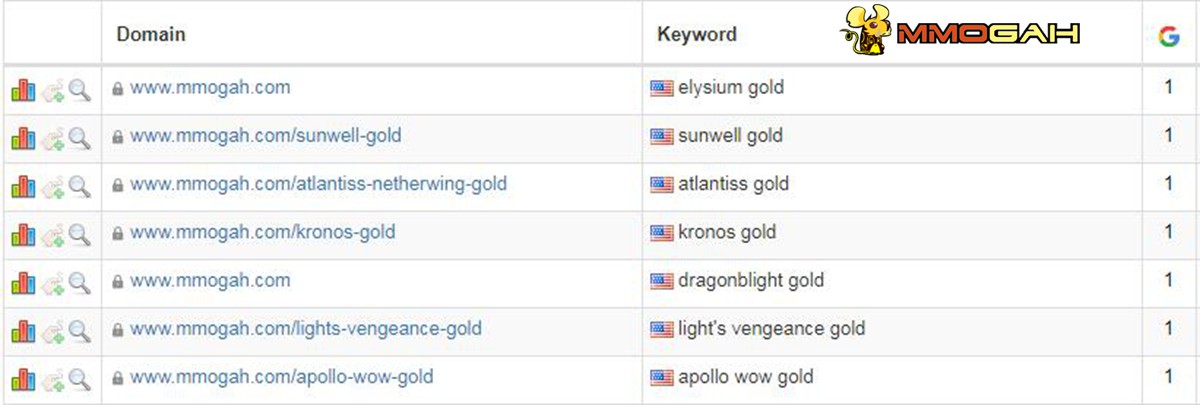Open www.mmogah.com/apollo-wow-gold link
The height and width of the screenshot is (405, 1200).
tap(281, 377)
